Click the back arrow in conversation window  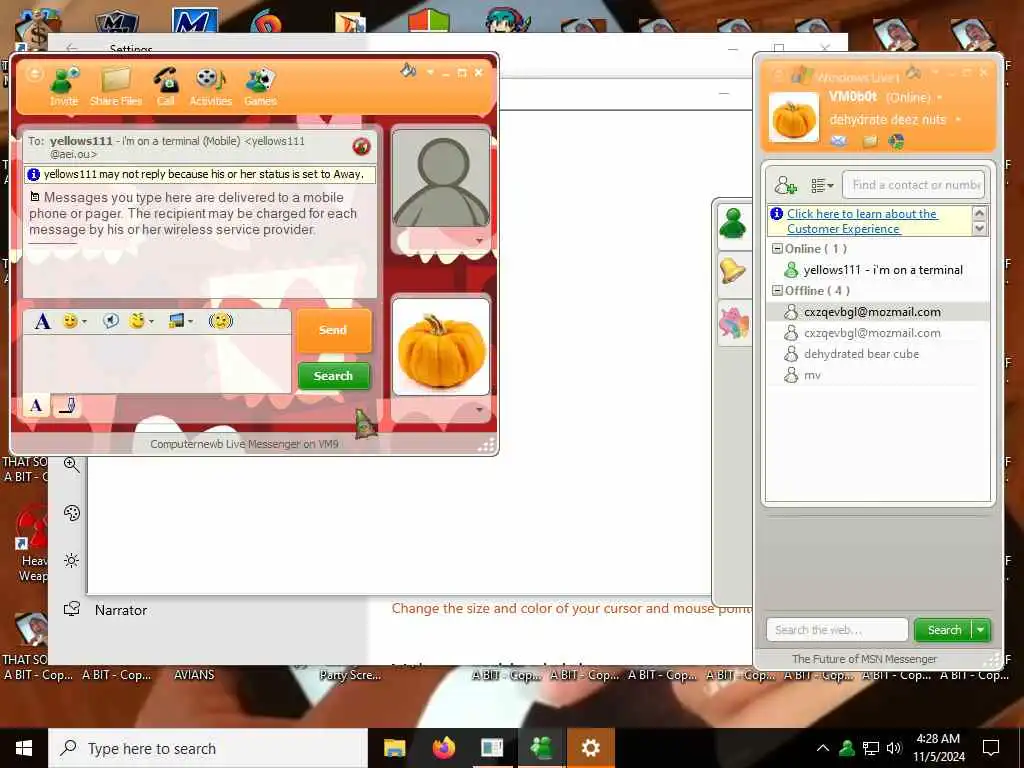(x=34, y=74)
